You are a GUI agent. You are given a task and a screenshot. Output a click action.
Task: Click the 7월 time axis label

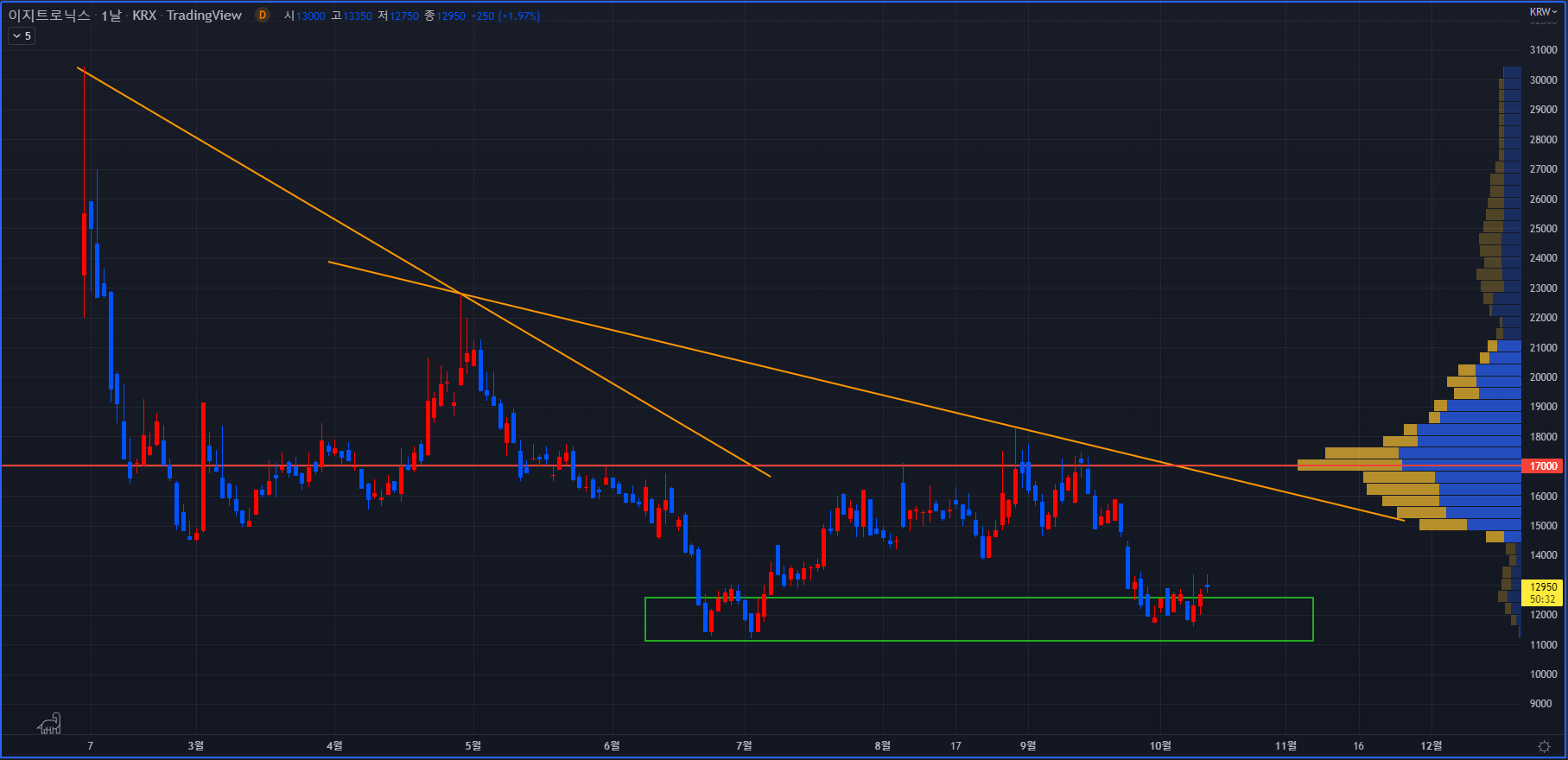(x=744, y=745)
